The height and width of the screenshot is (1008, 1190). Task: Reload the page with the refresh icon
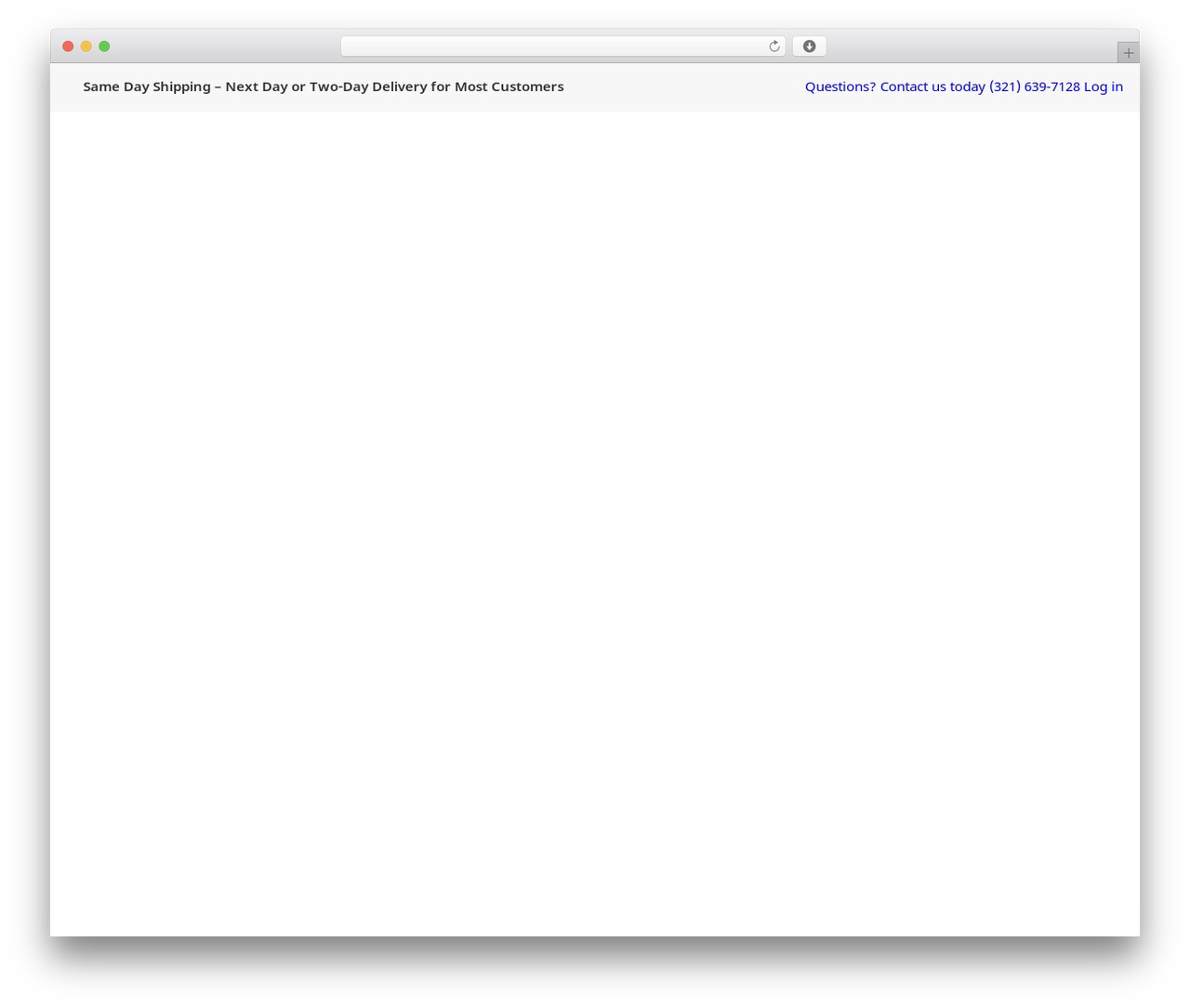(773, 46)
